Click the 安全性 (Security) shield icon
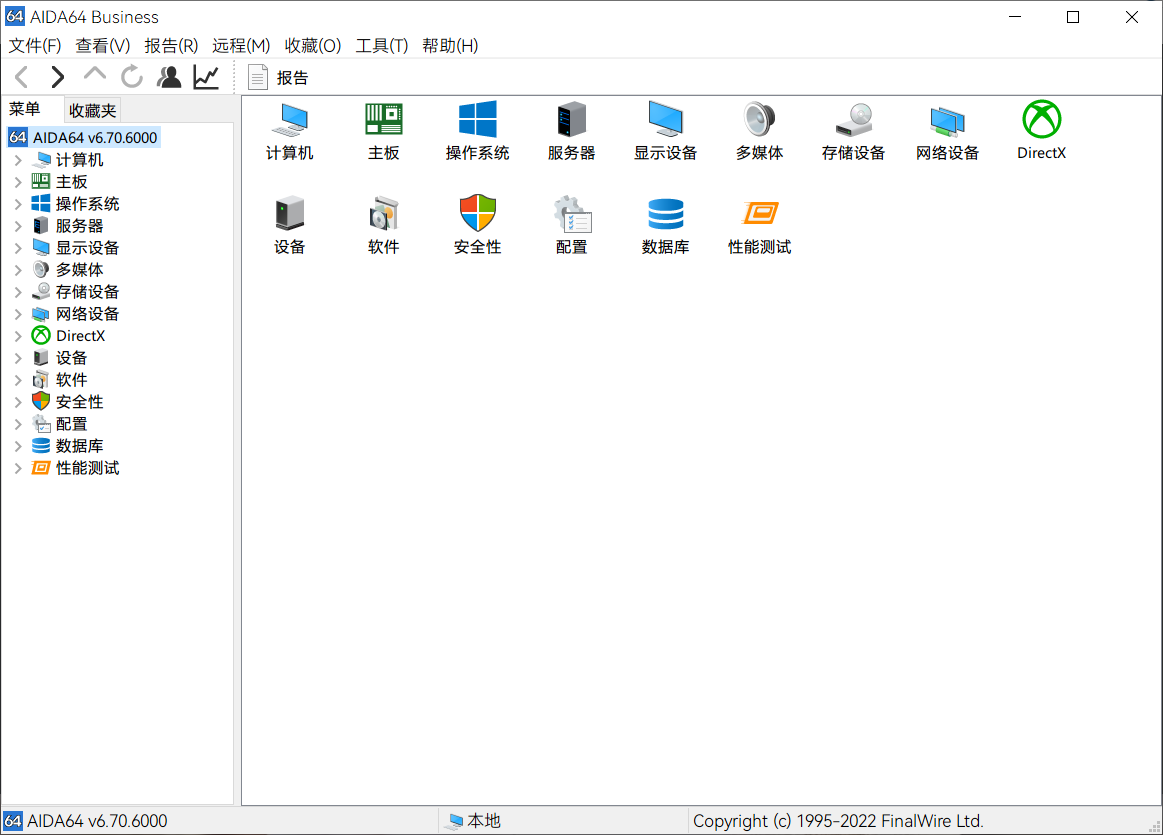The image size is (1163, 835). (x=477, y=222)
